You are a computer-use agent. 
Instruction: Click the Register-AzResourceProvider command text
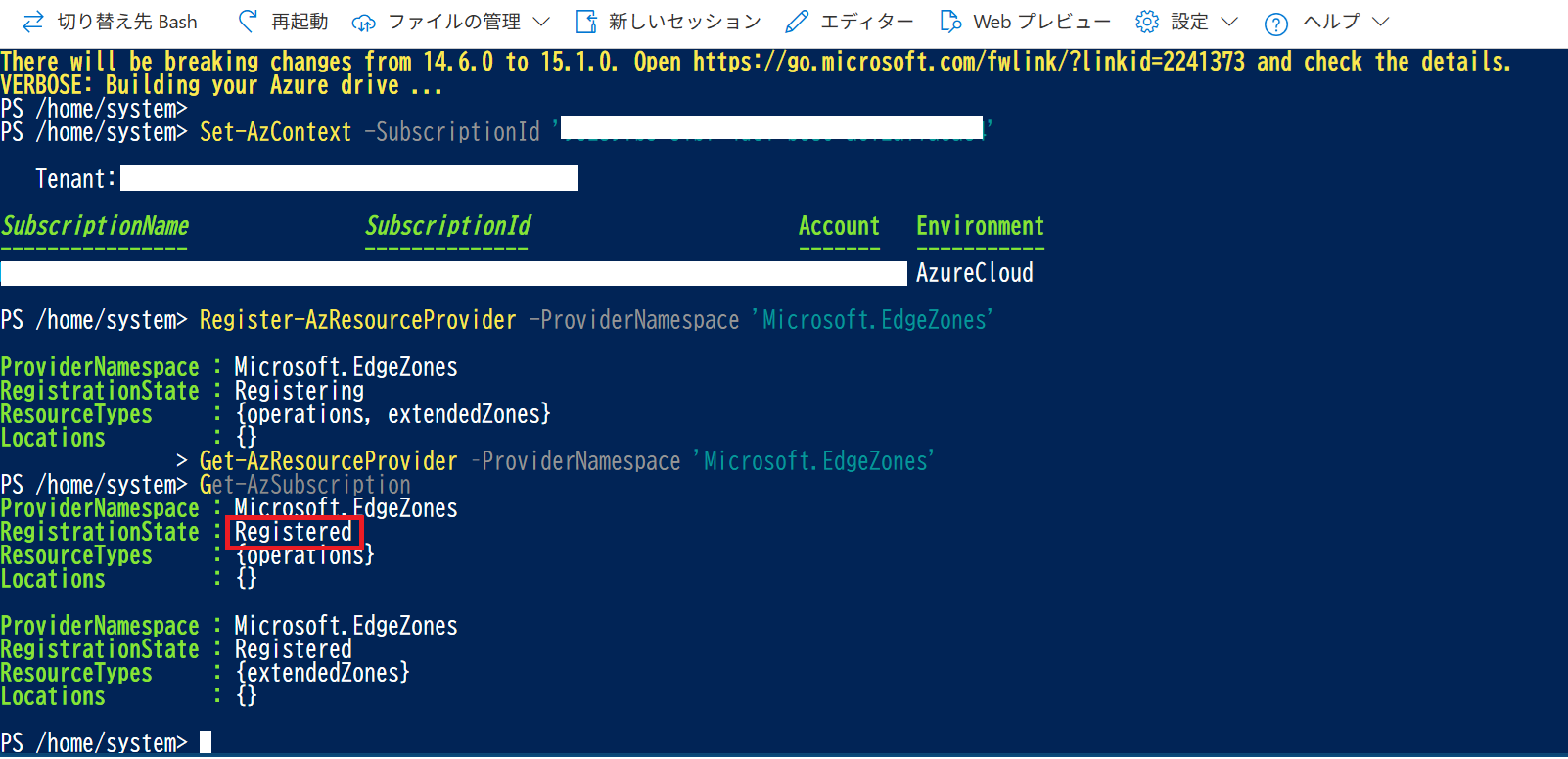[x=357, y=320]
